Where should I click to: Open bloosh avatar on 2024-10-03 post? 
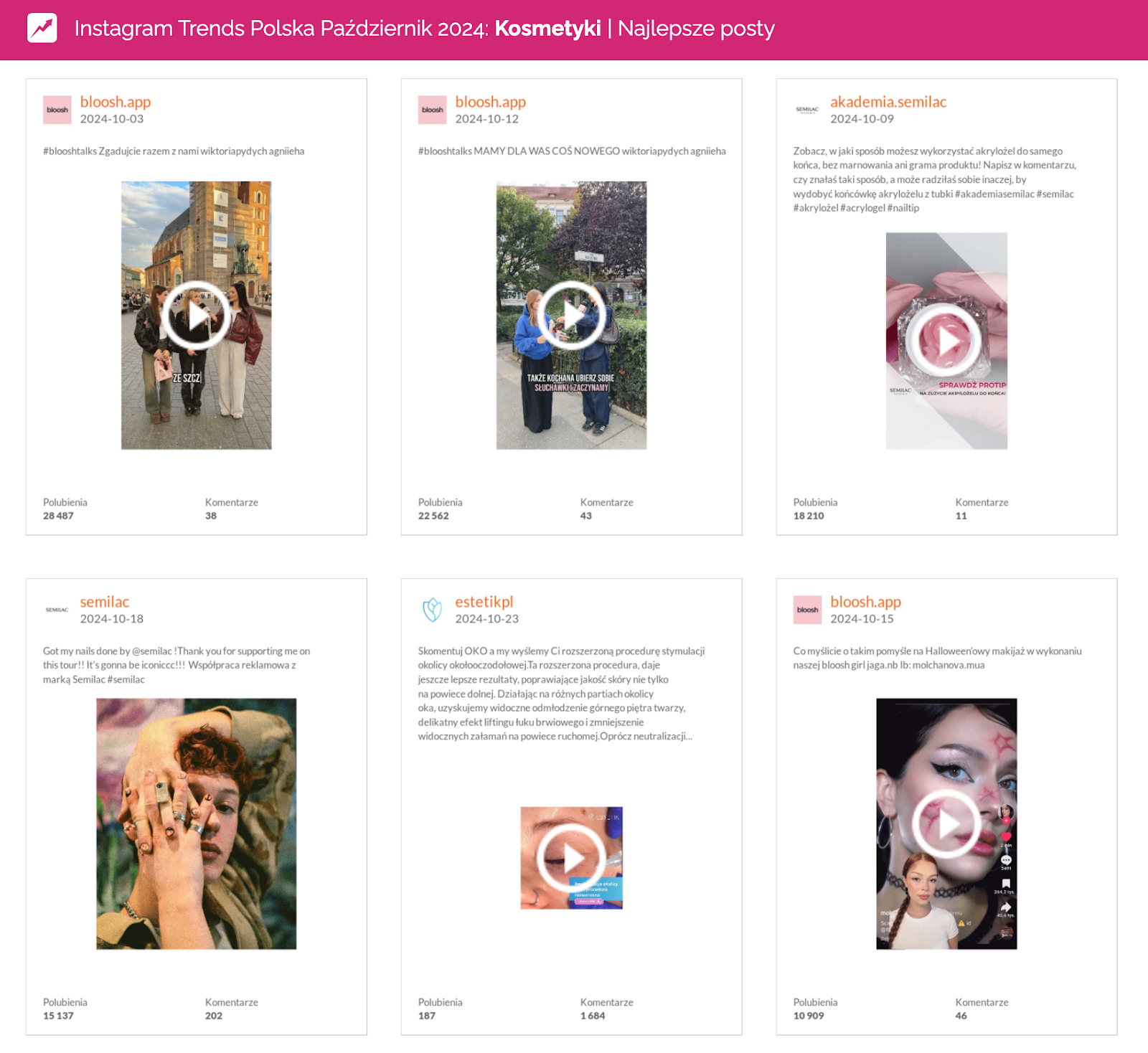click(57, 110)
